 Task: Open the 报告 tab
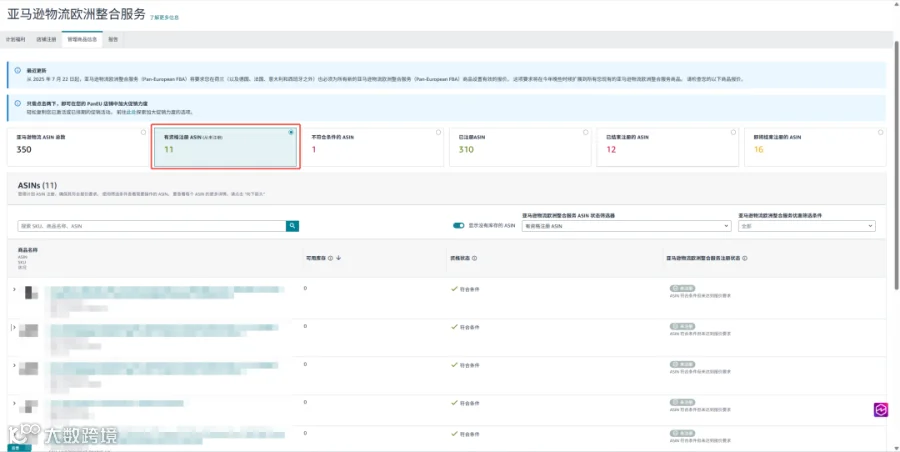pyautogui.click(x=113, y=40)
